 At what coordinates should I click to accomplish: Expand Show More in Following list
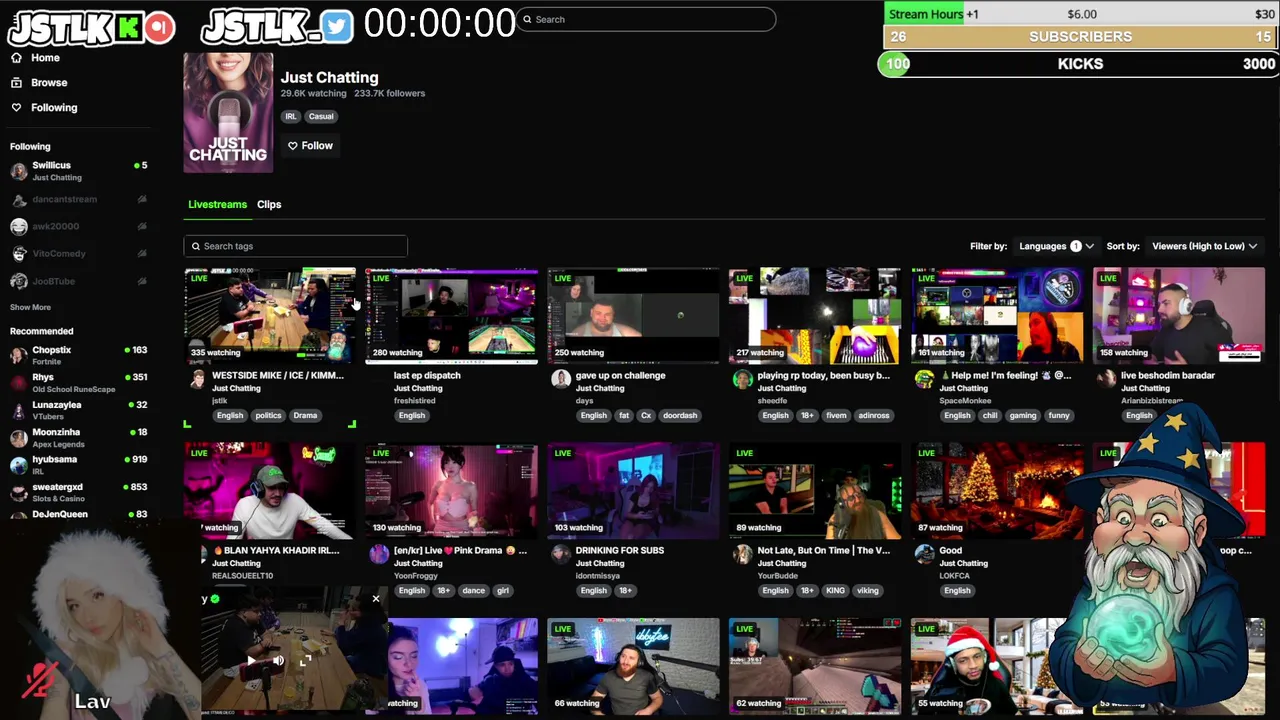click(30, 307)
